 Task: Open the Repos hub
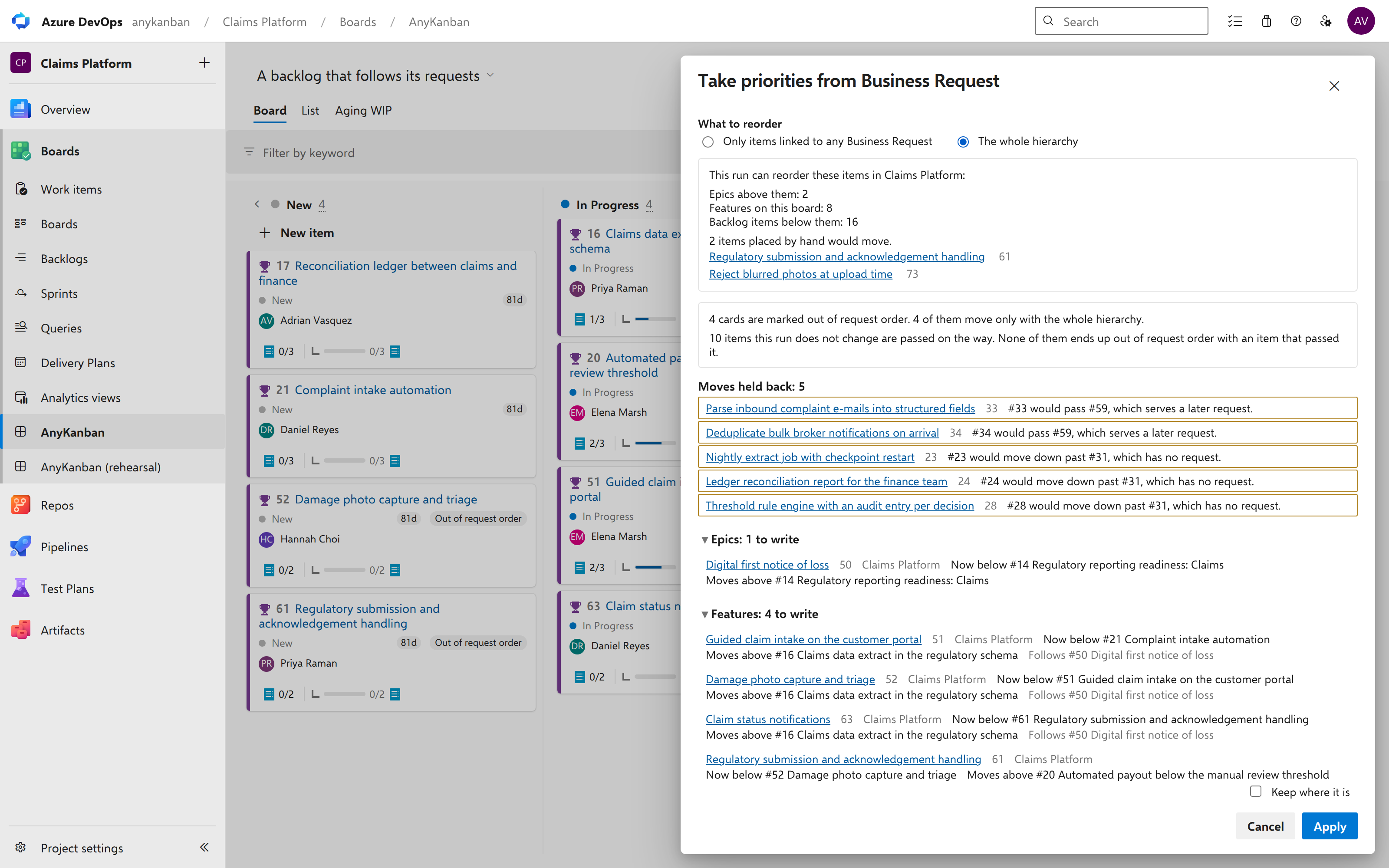click(57, 505)
